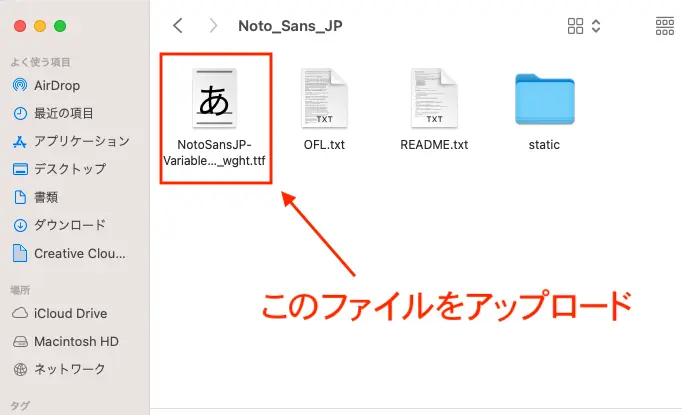Open デスクトップ in the sidebar
682x415 pixels.
click(70, 169)
